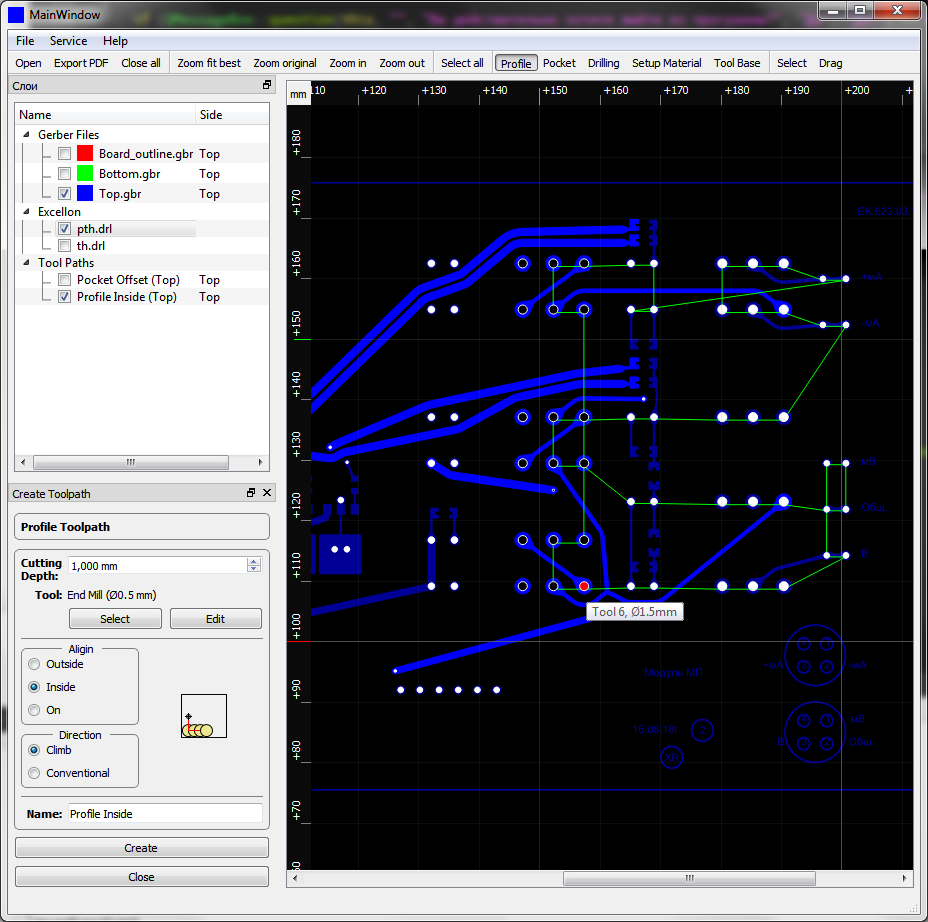Image resolution: width=928 pixels, height=922 pixels.
Task: Uncheck the Top.gbr layer checkbox
Action: [65, 194]
